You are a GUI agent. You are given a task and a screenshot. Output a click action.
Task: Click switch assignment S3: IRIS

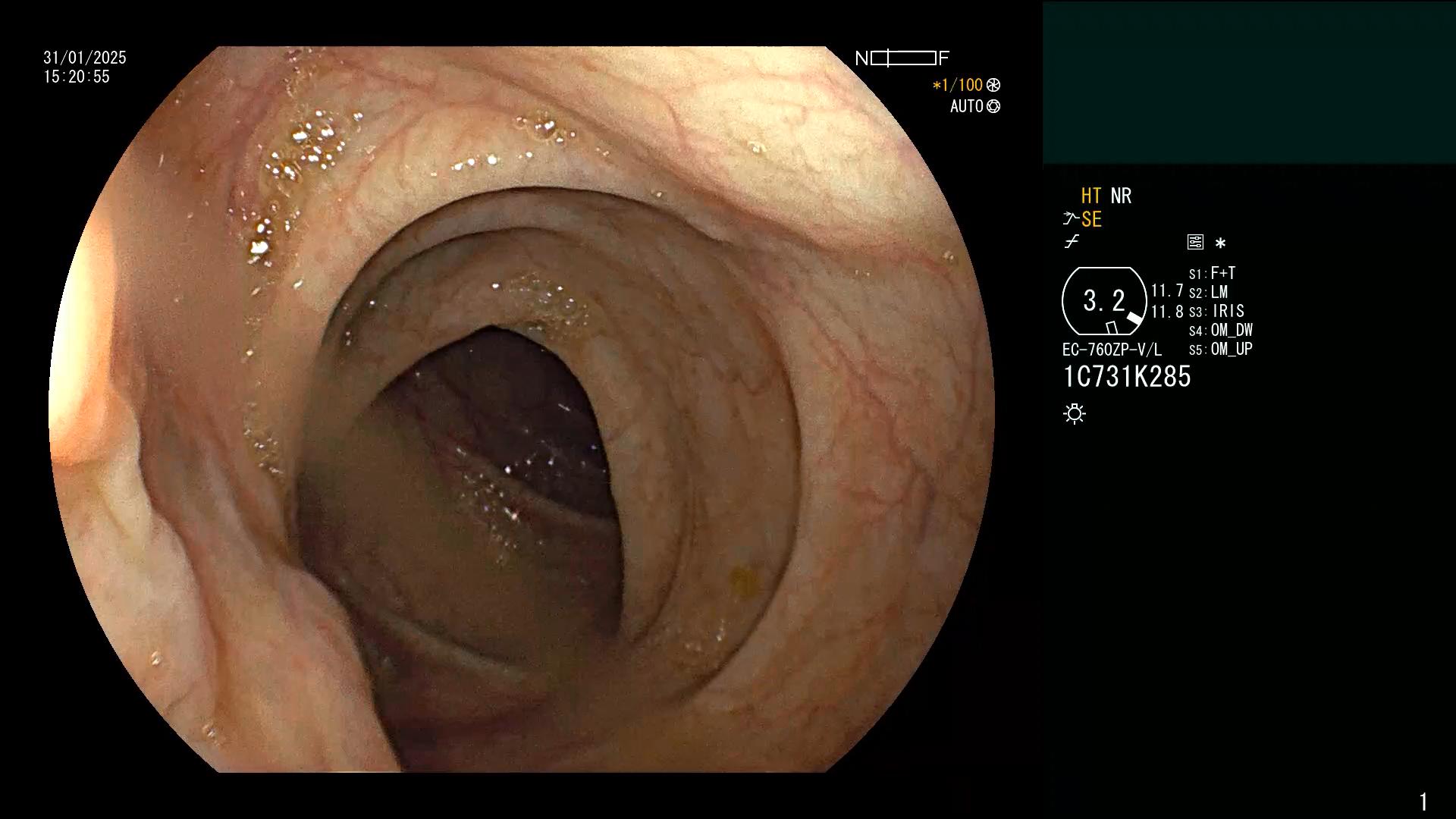pos(1216,312)
